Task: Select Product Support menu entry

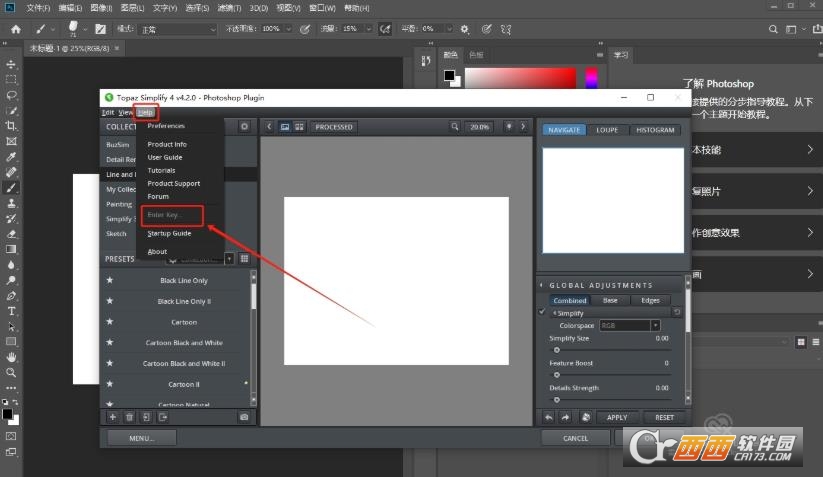Action: click(x=174, y=184)
